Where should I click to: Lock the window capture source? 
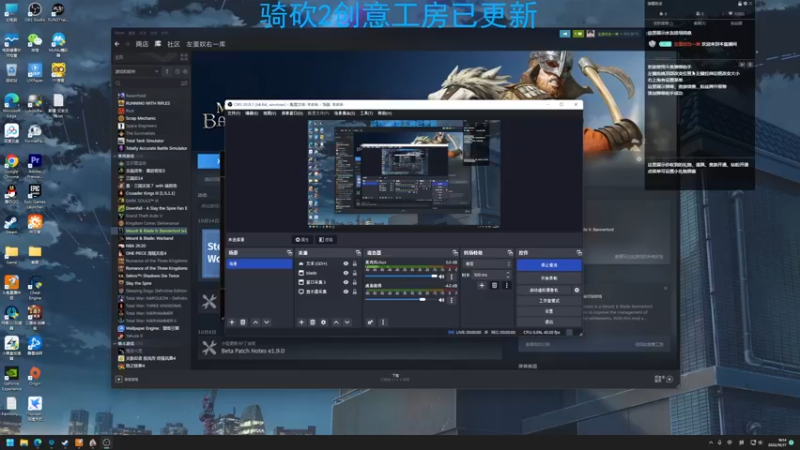(x=355, y=282)
